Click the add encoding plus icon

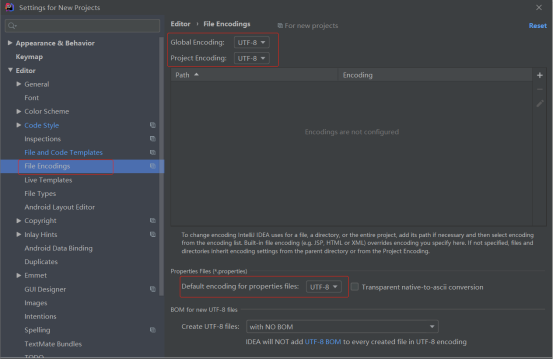[x=540, y=75]
